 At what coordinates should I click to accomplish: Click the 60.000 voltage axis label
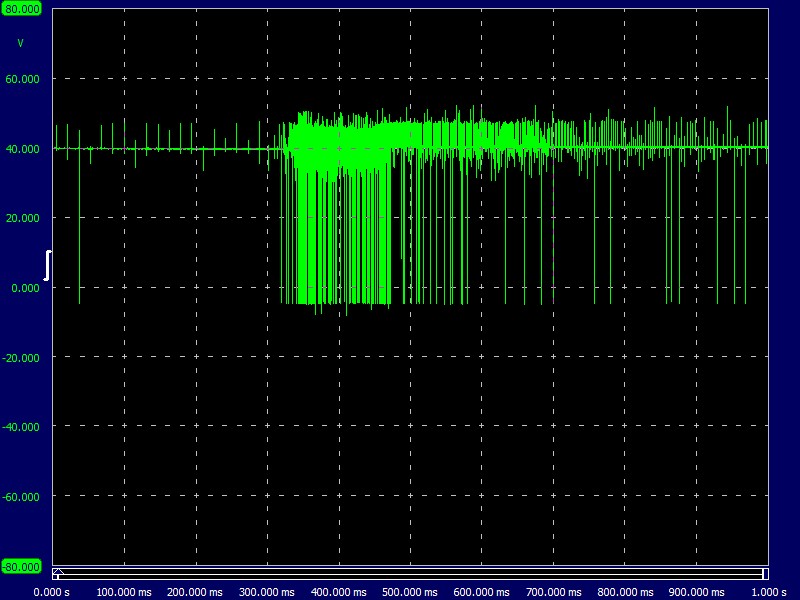tap(22, 79)
